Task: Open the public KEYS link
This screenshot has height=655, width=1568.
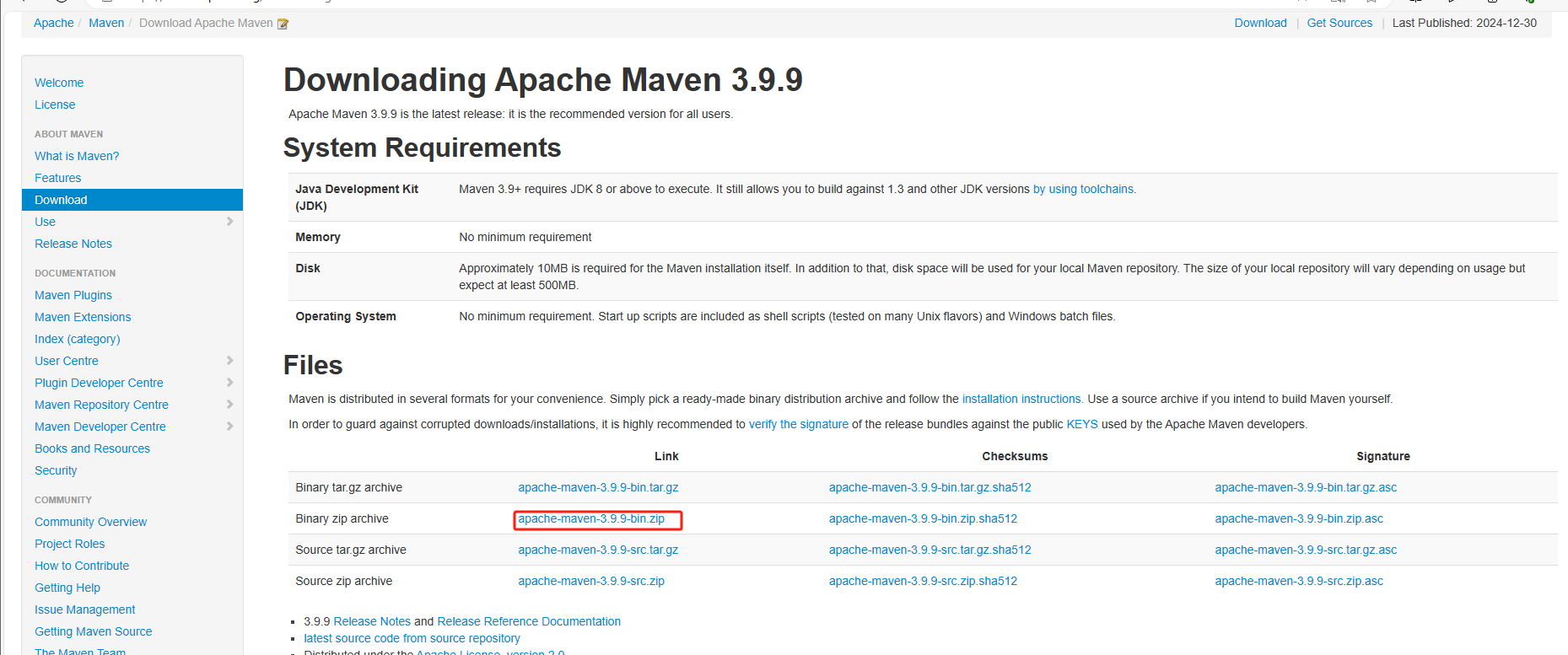Action: click(1082, 425)
